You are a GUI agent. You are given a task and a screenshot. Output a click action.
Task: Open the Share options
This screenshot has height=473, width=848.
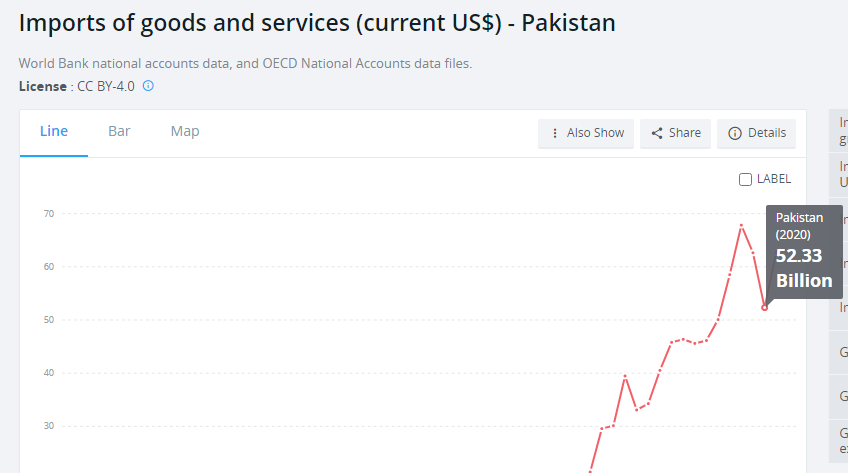pyautogui.click(x=675, y=133)
